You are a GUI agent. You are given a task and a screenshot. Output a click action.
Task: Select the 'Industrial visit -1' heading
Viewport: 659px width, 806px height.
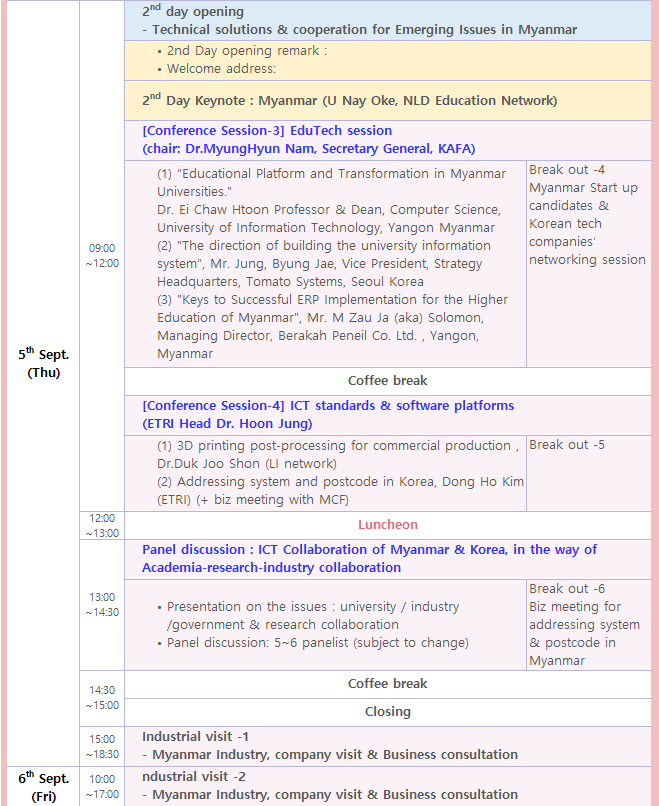click(x=195, y=737)
